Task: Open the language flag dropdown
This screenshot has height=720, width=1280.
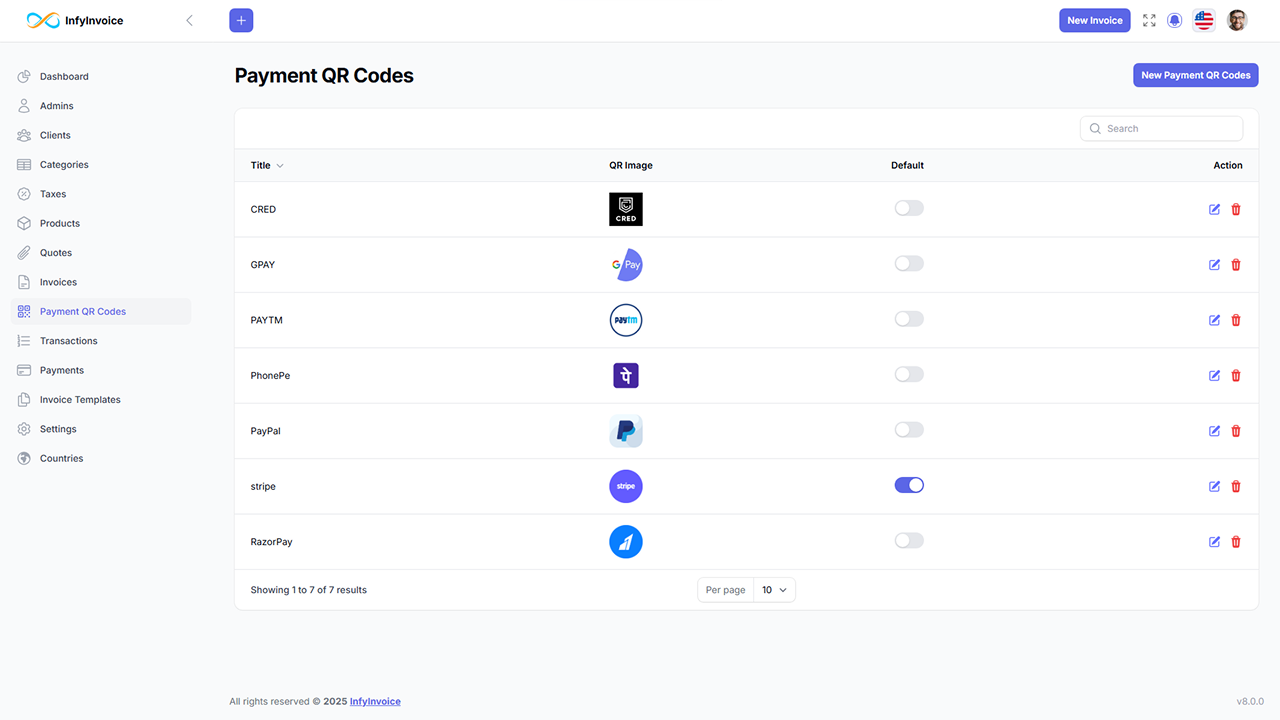Action: (x=1203, y=19)
